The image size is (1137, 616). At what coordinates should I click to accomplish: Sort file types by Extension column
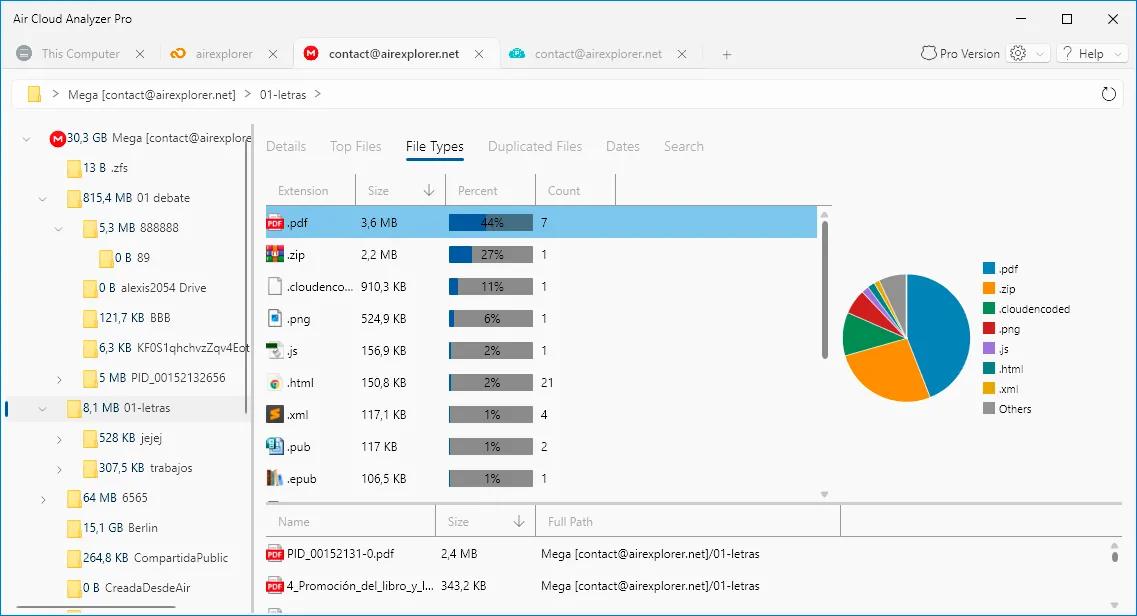pyautogui.click(x=310, y=191)
